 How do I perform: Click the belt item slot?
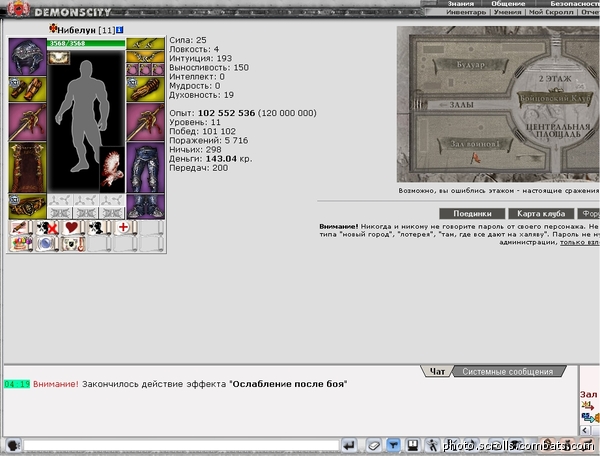coord(28,207)
